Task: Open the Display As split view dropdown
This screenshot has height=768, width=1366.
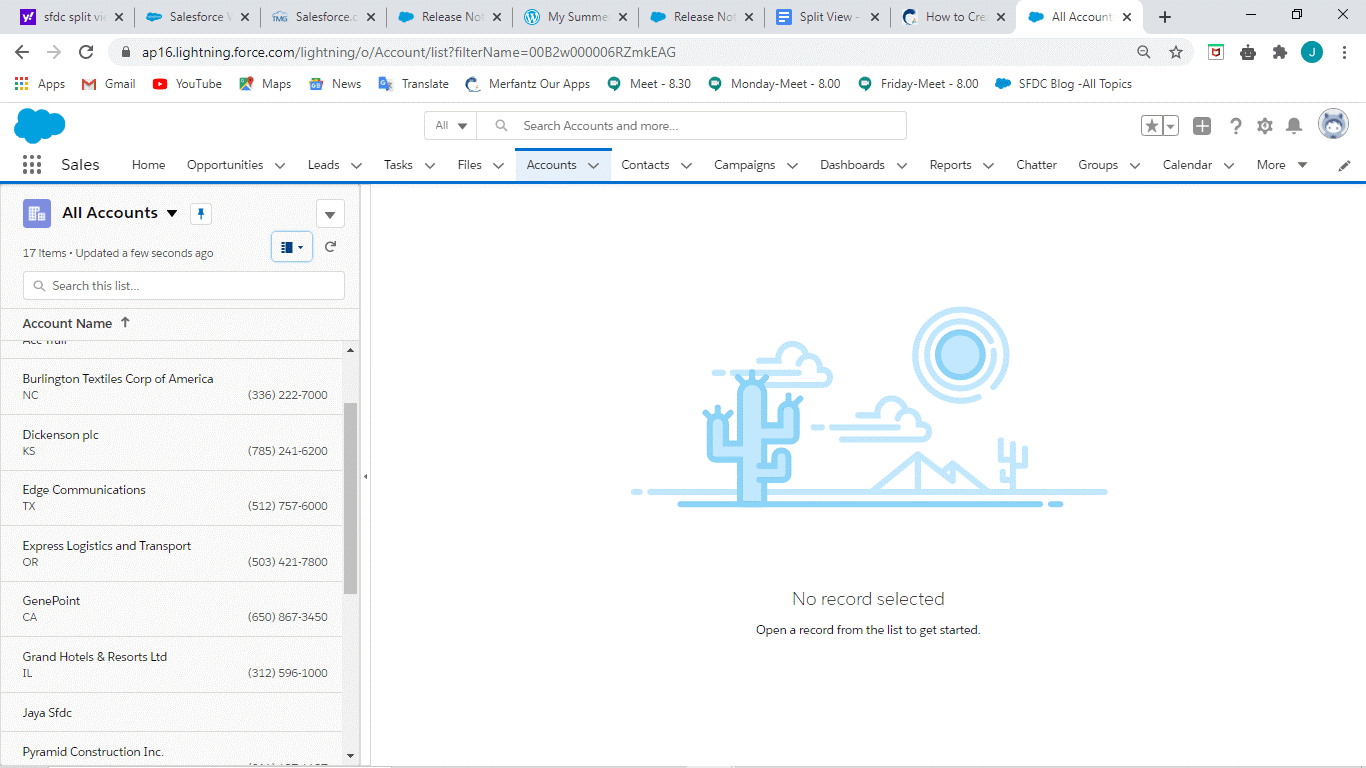Action: click(x=291, y=246)
